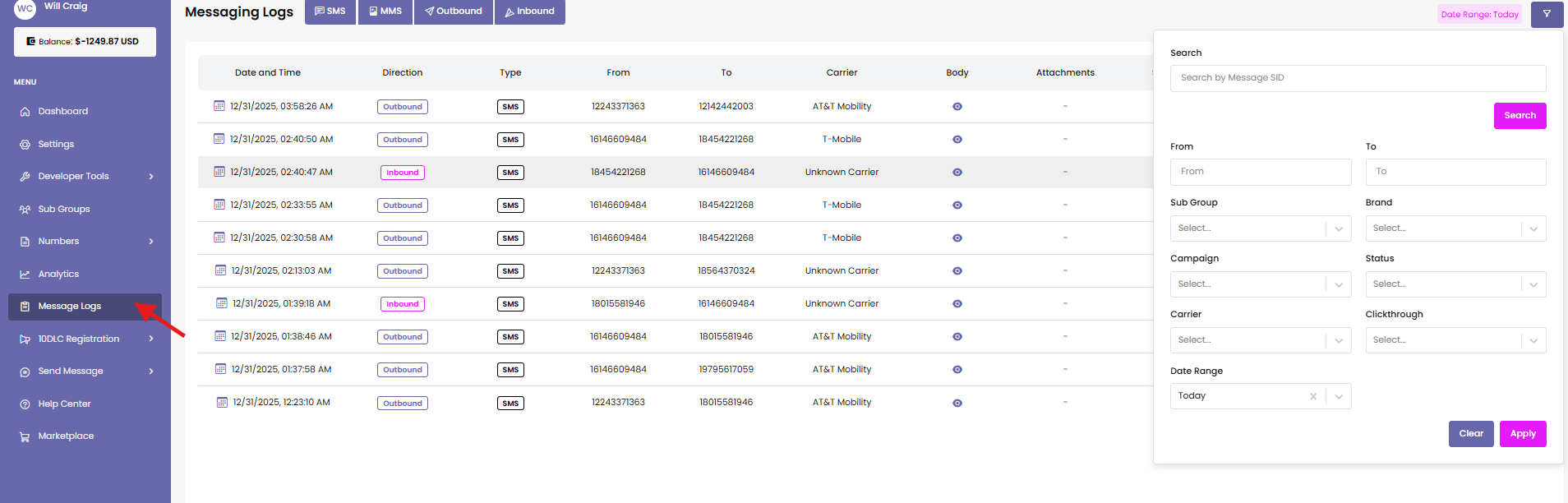1568x503 pixels.
Task: Click the Sub Groups people icon
Action: (x=25, y=210)
